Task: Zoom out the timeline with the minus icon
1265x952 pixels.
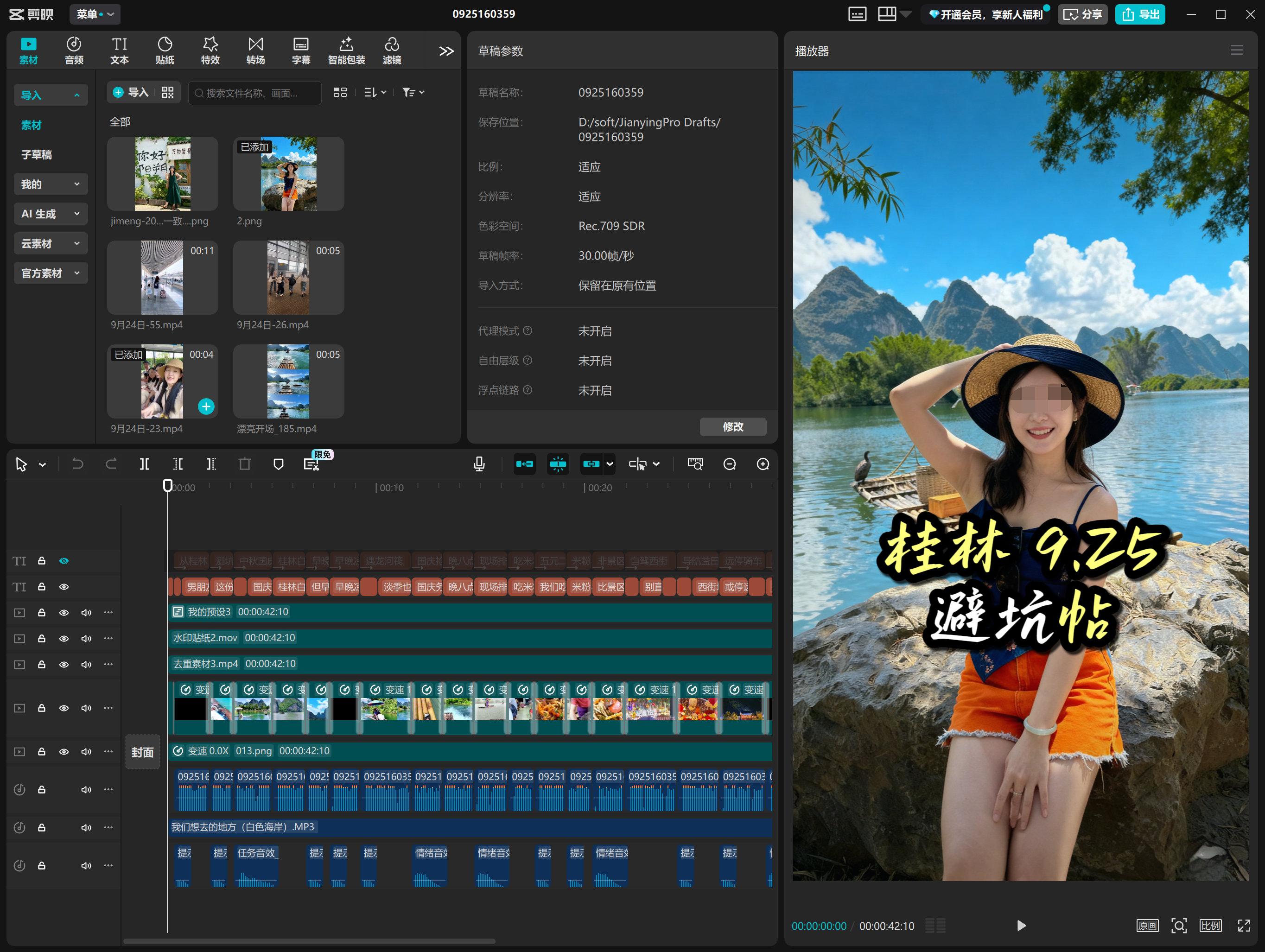Action: [729, 463]
